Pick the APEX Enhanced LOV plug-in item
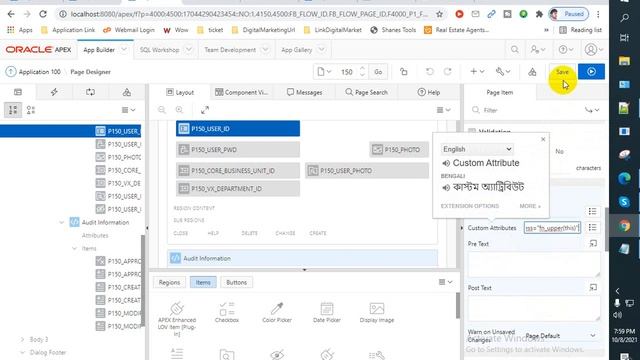 tap(177, 319)
